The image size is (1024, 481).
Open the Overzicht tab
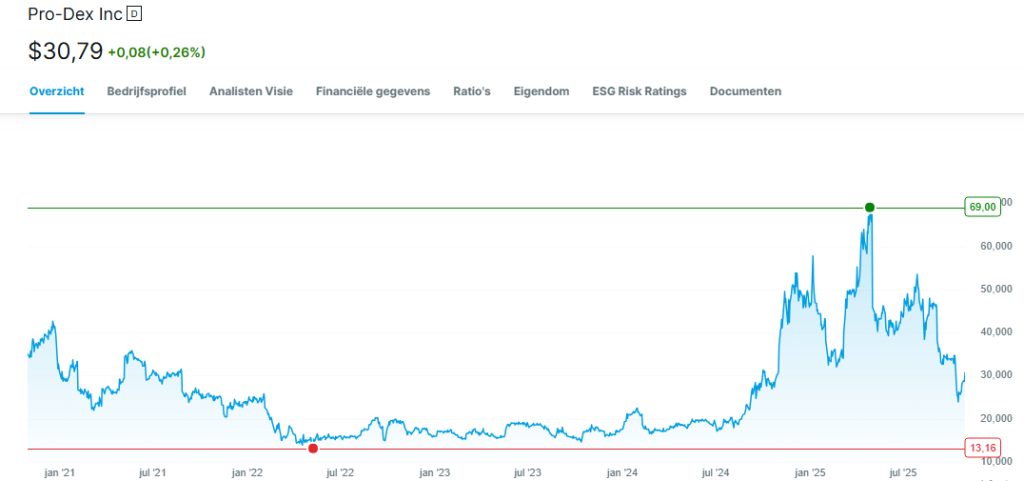coord(57,91)
